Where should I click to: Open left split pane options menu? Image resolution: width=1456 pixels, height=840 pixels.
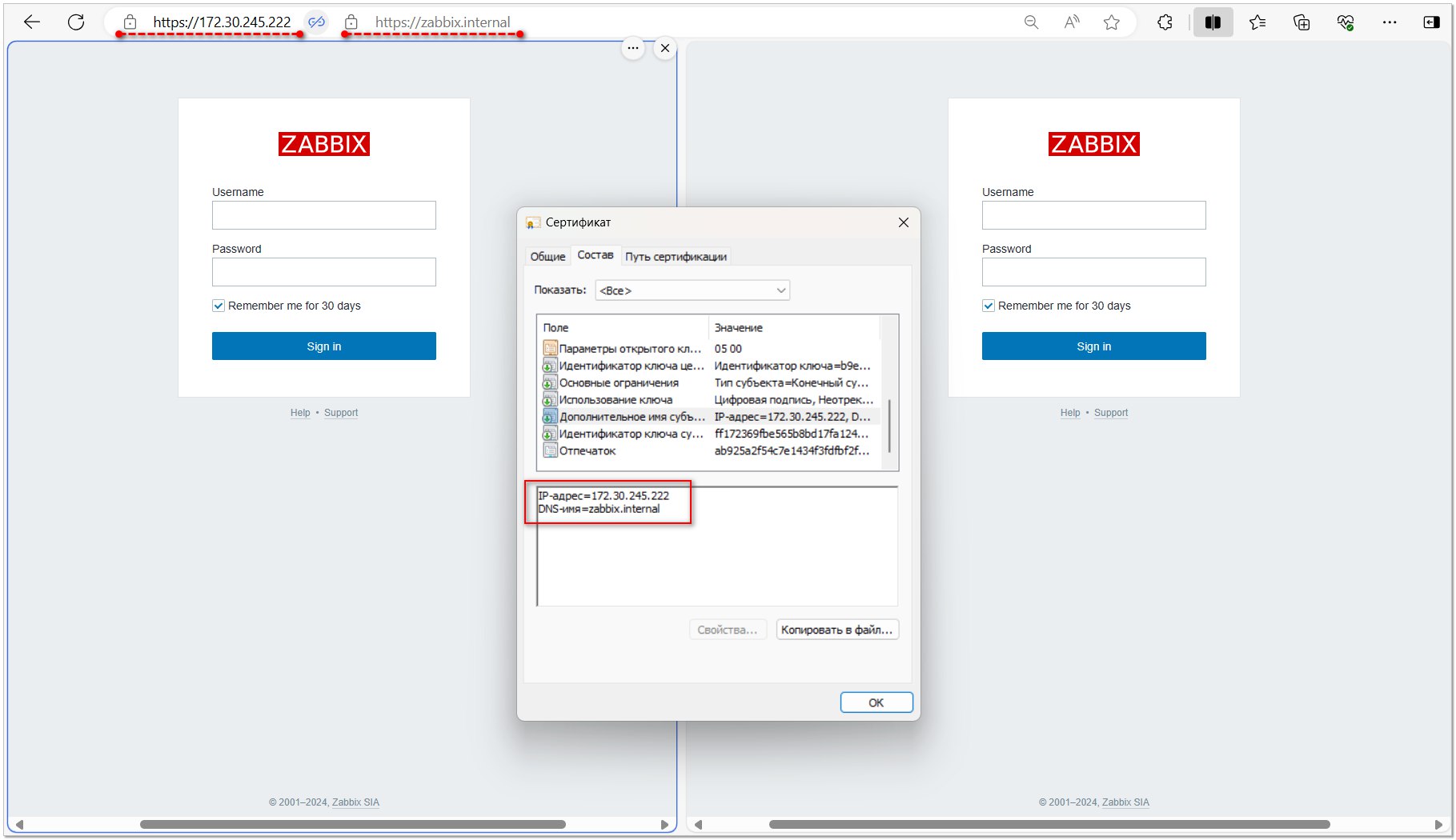[x=633, y=48]
